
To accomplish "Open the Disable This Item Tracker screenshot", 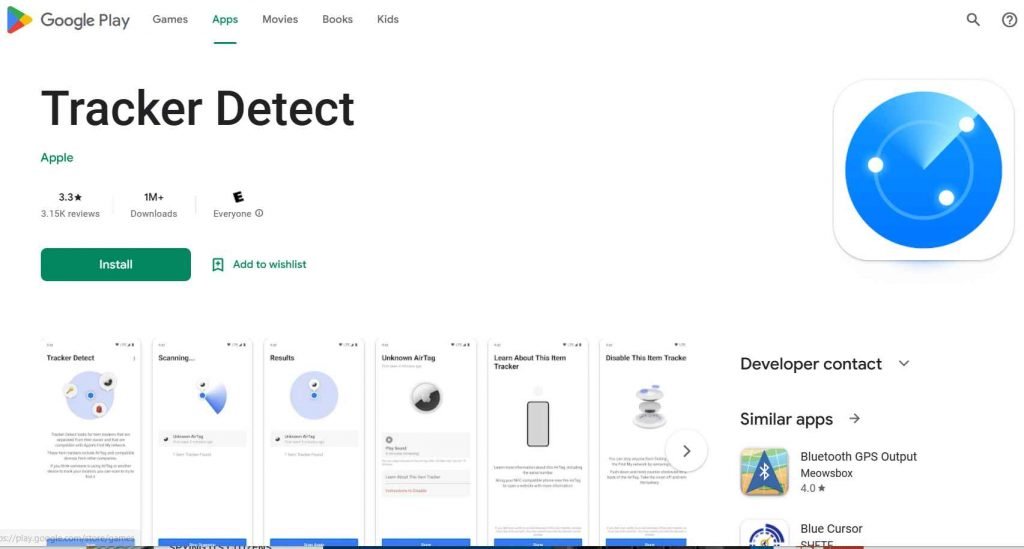I will (x=645, y=442).
